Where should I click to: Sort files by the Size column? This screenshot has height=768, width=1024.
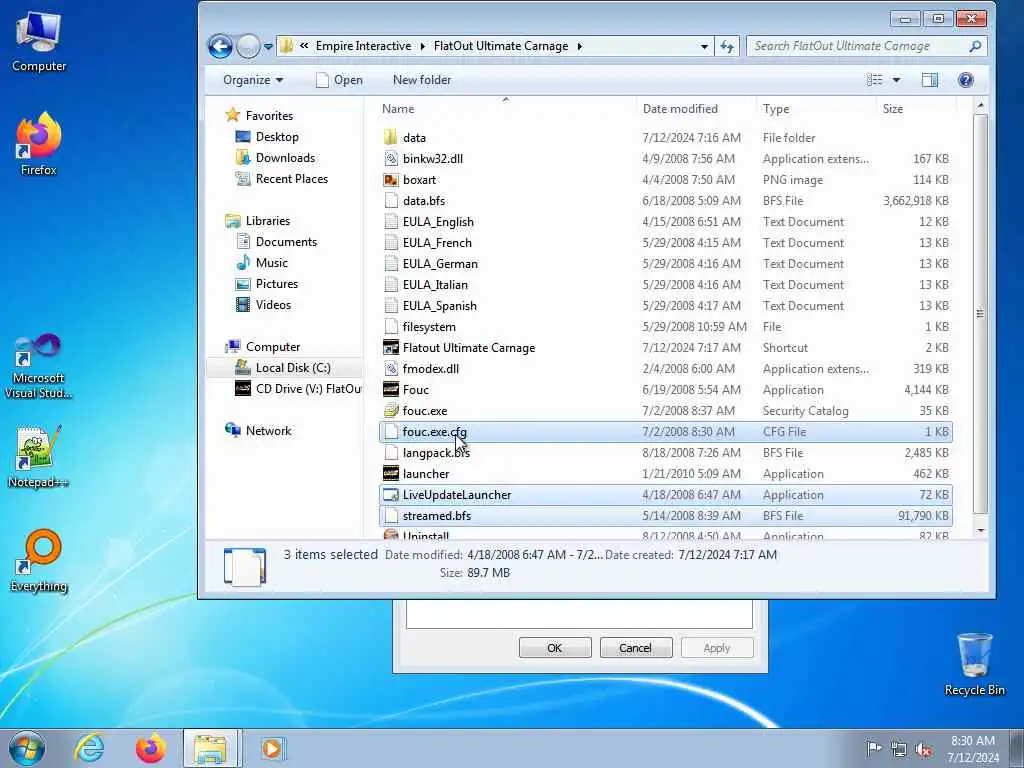pos(916,109)
